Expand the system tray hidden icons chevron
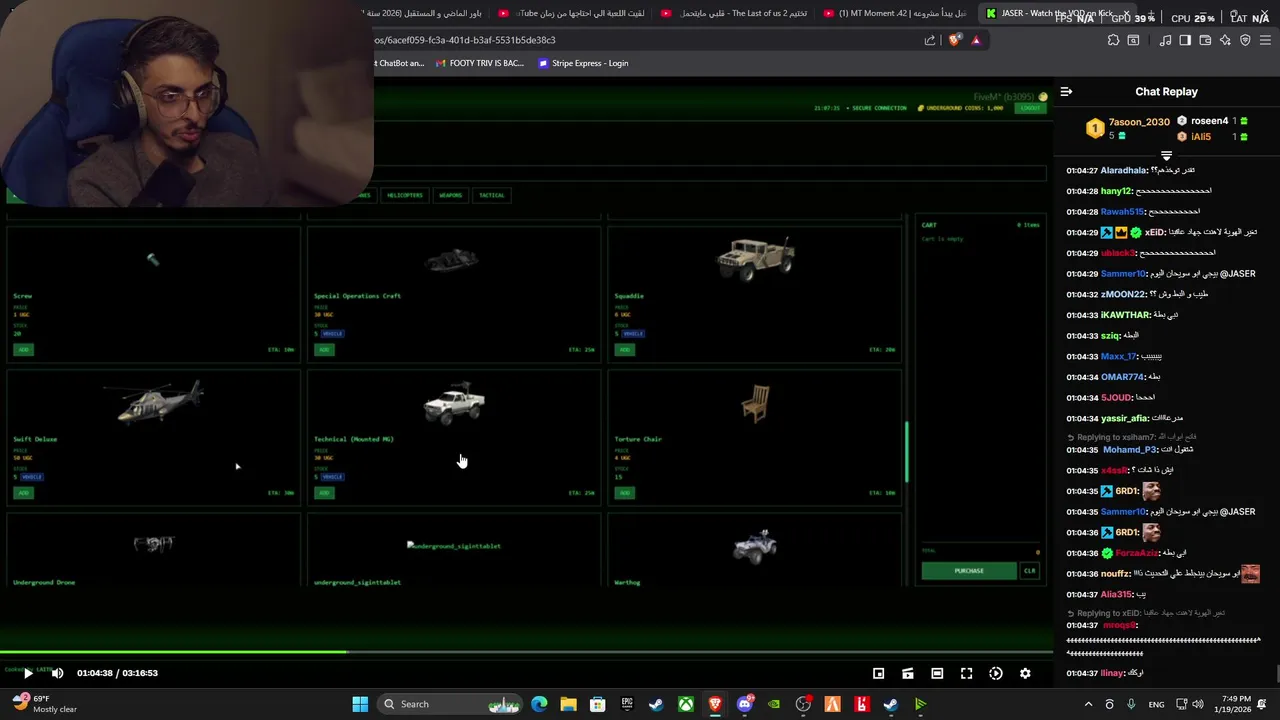Screen dimensions: 1280x720 (x=1089, y=704)
